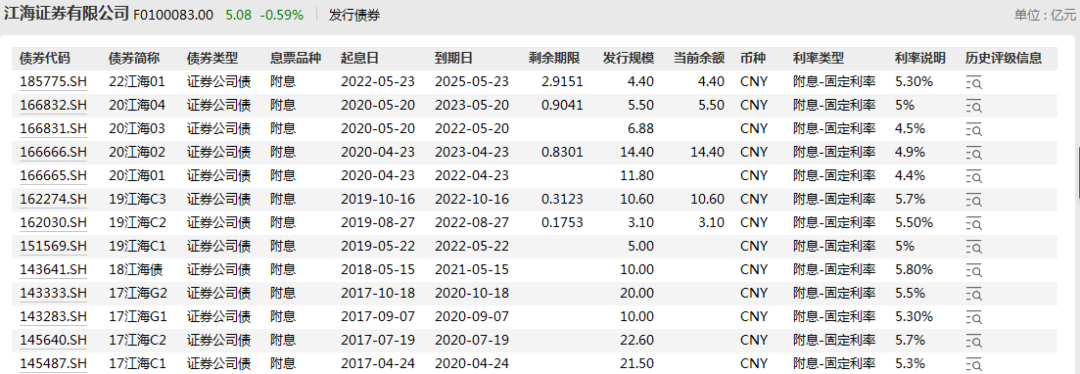
Task: Open rating history icon for 20江海04
Action: coord(974,106)
